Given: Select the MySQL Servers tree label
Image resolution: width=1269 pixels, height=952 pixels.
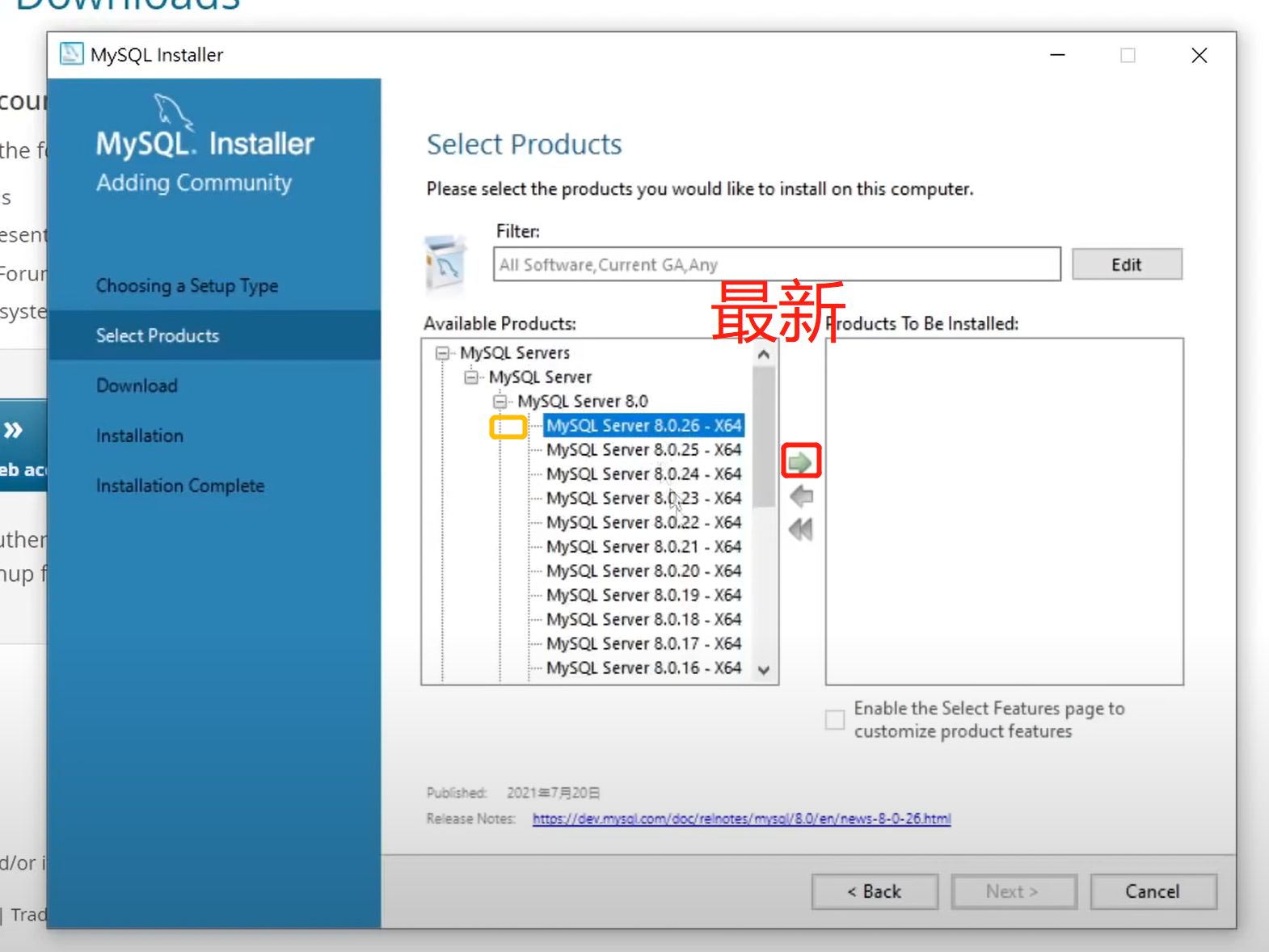Looking at the screenshot, I should pos(515,353).
